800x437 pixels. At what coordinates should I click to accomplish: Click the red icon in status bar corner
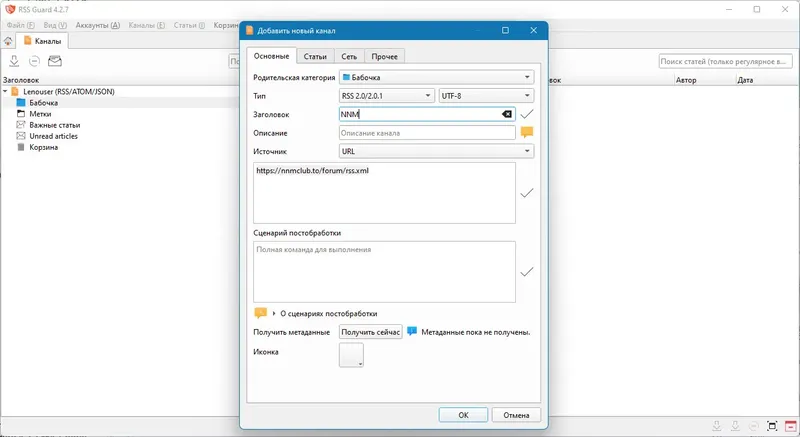790,426
